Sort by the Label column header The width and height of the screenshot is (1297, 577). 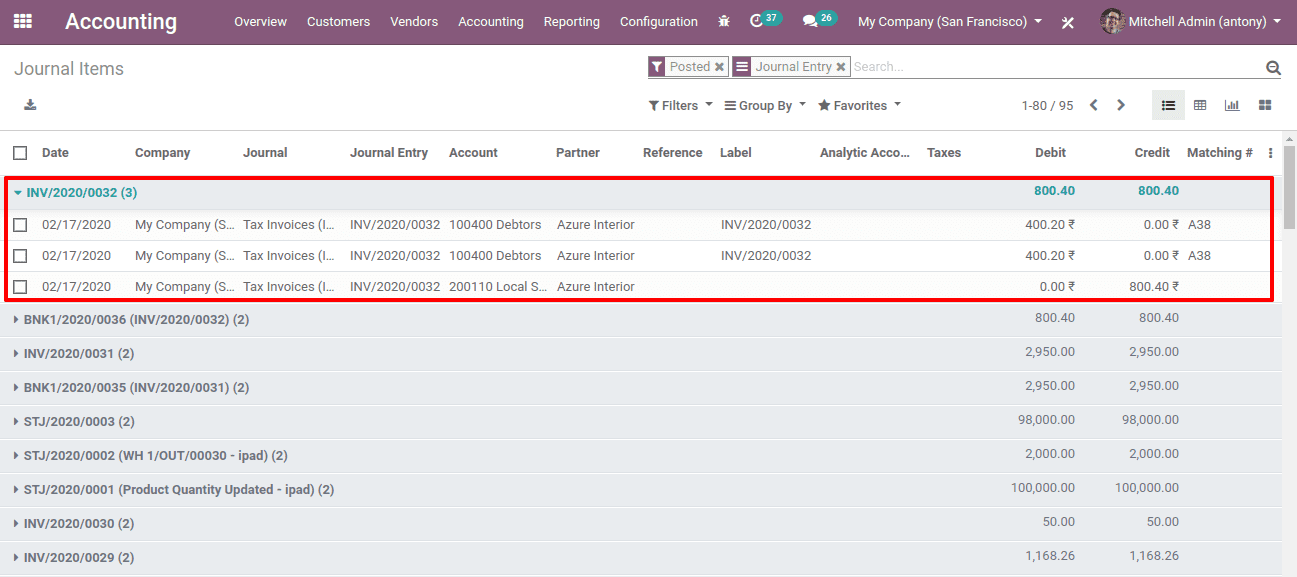[736, 153]
